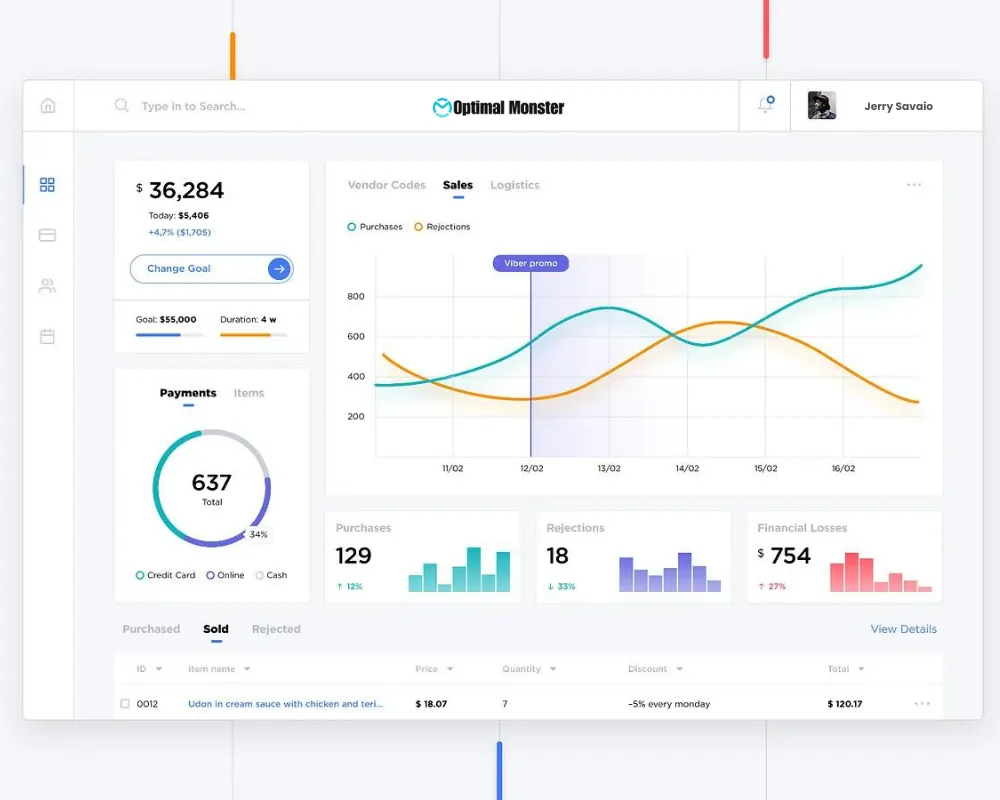The width and height of the screenshot is (1000, 800).
Task: Expand the Item name column dropdown
Action: tap(247, 669)
